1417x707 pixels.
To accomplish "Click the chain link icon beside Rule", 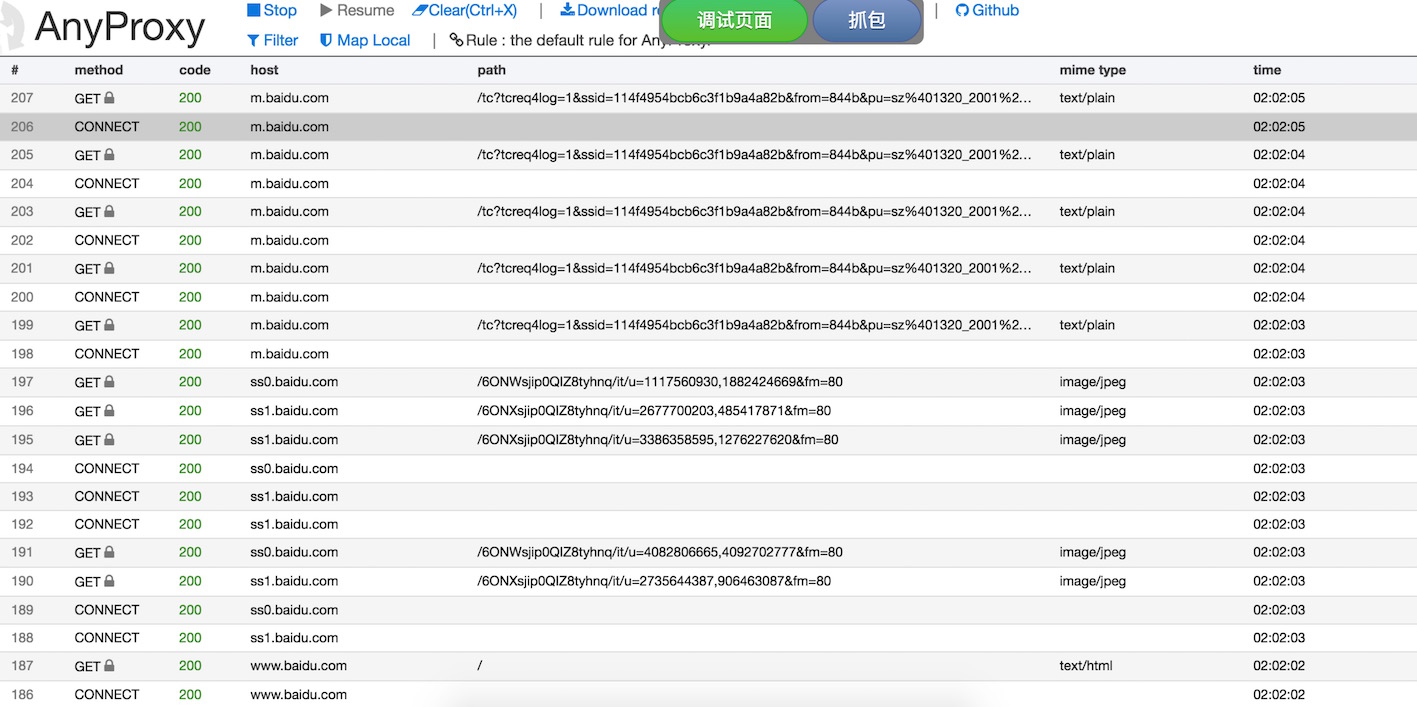I will click(x=456, y=40).
